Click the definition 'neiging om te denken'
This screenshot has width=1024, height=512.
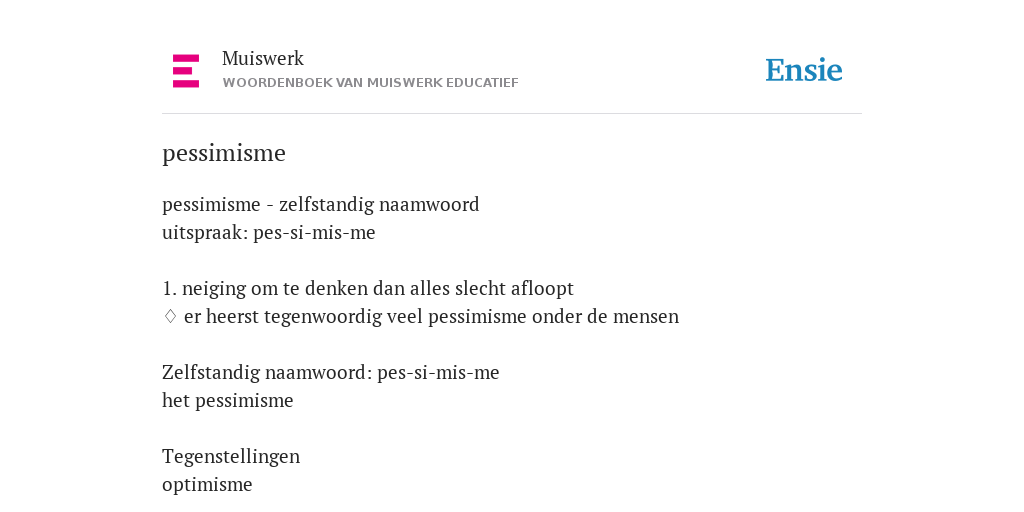click(377, 288)
